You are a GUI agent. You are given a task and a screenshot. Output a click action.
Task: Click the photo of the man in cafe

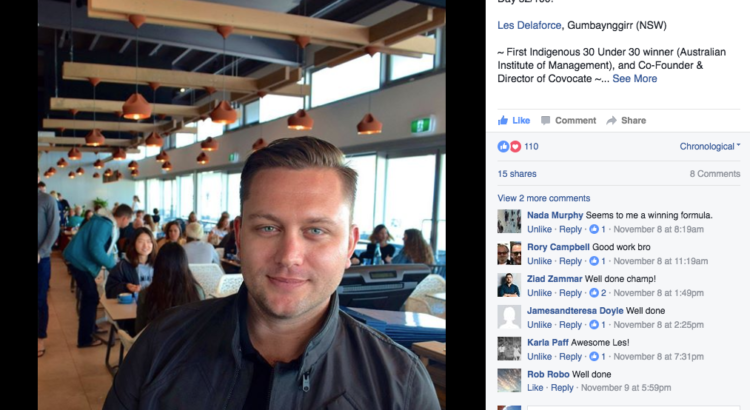pos(242,205)
